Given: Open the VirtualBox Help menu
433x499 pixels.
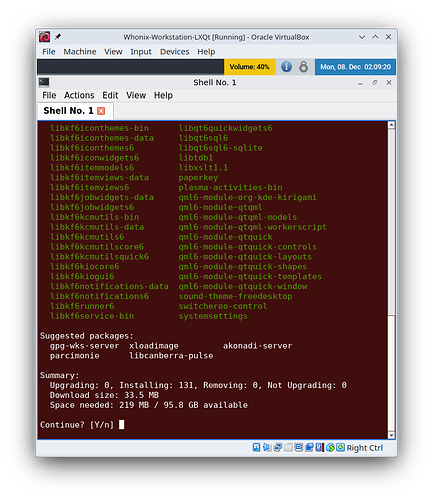Looking at the screenshot, I should (206, 52).
